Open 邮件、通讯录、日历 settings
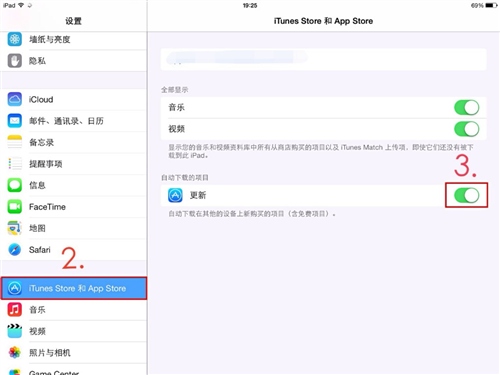 click(x=73, y=121)
